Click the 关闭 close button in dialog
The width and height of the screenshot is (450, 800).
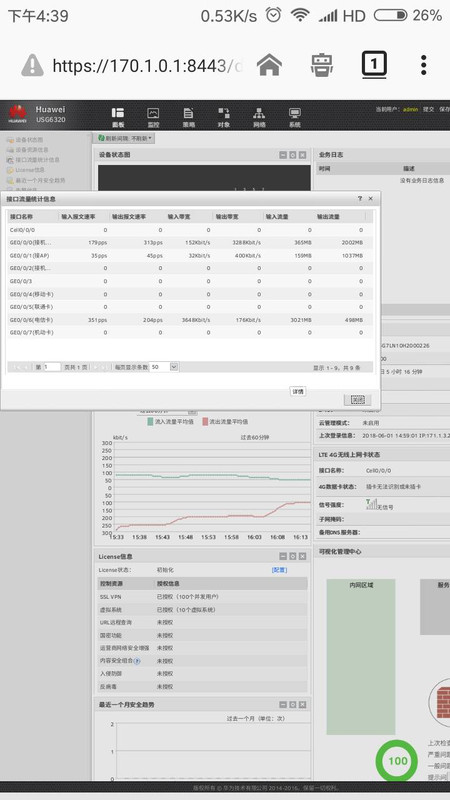point(357,400)
